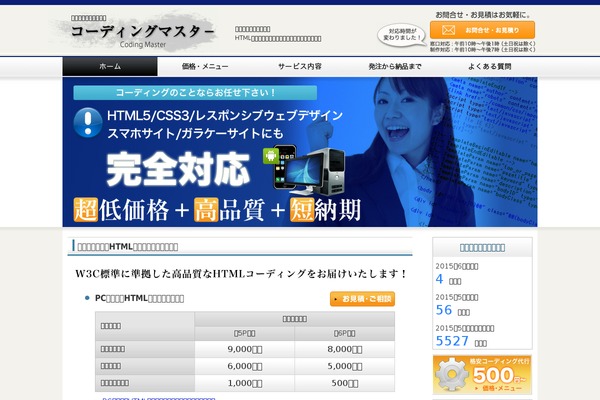The height and width of the screenshot is (400, 600).
Task: Open the ホーム navigation tab
Action: click(x=110, y=66)
